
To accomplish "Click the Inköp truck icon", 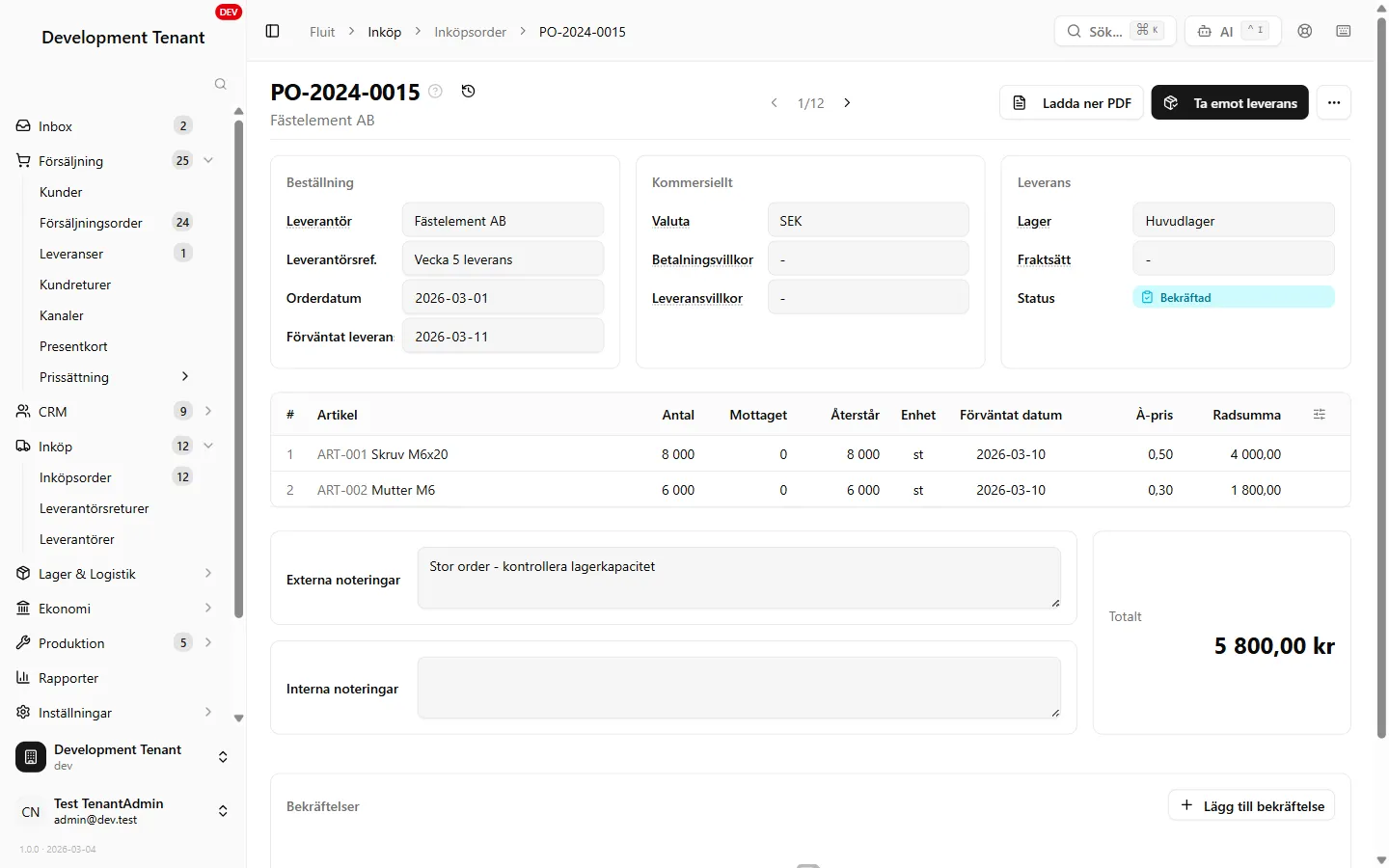I will tap(23, 446).
